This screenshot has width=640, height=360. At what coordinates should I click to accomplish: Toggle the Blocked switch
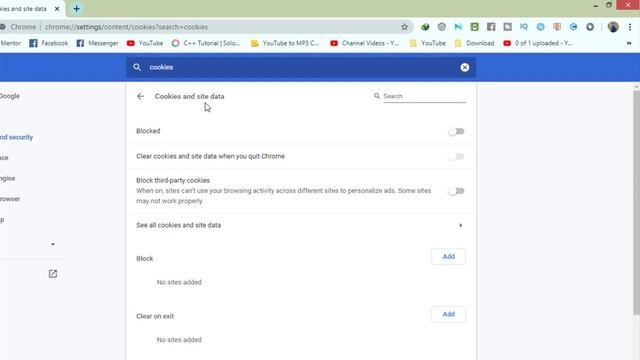tap(456, 131)
